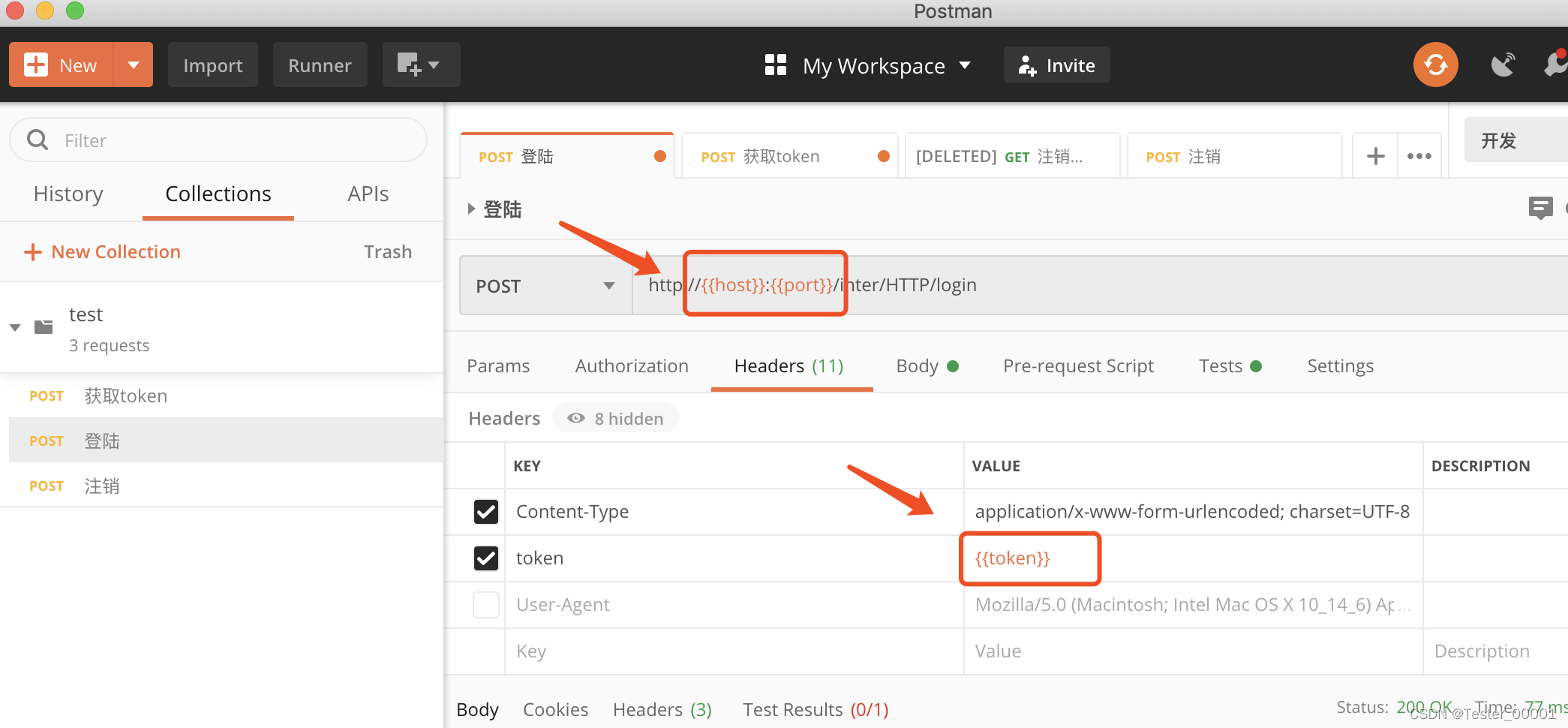
Task: Switch to the History tab
Action: pyautogui.click(x=68, y=194)
